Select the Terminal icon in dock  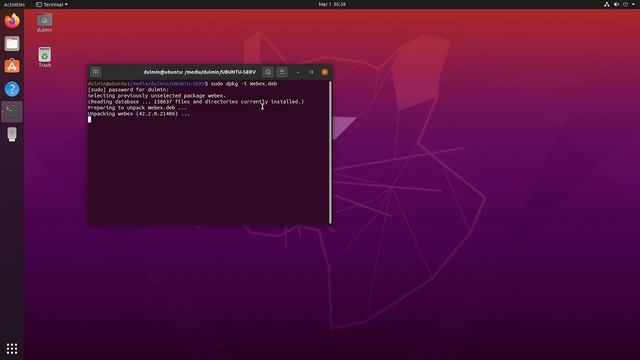tap(12, 111)
